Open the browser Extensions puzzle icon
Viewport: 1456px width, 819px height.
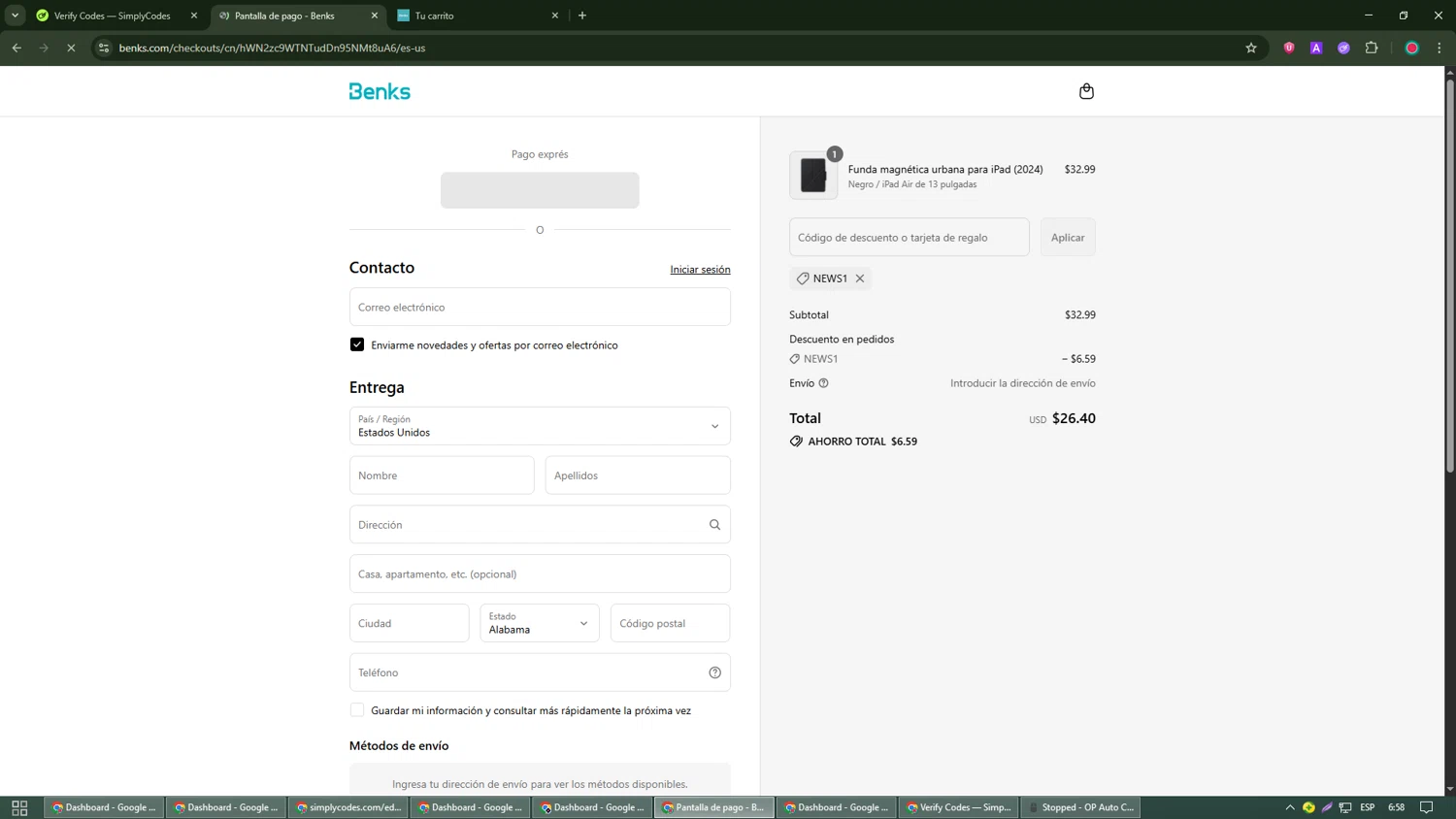tap(1372, 48)
